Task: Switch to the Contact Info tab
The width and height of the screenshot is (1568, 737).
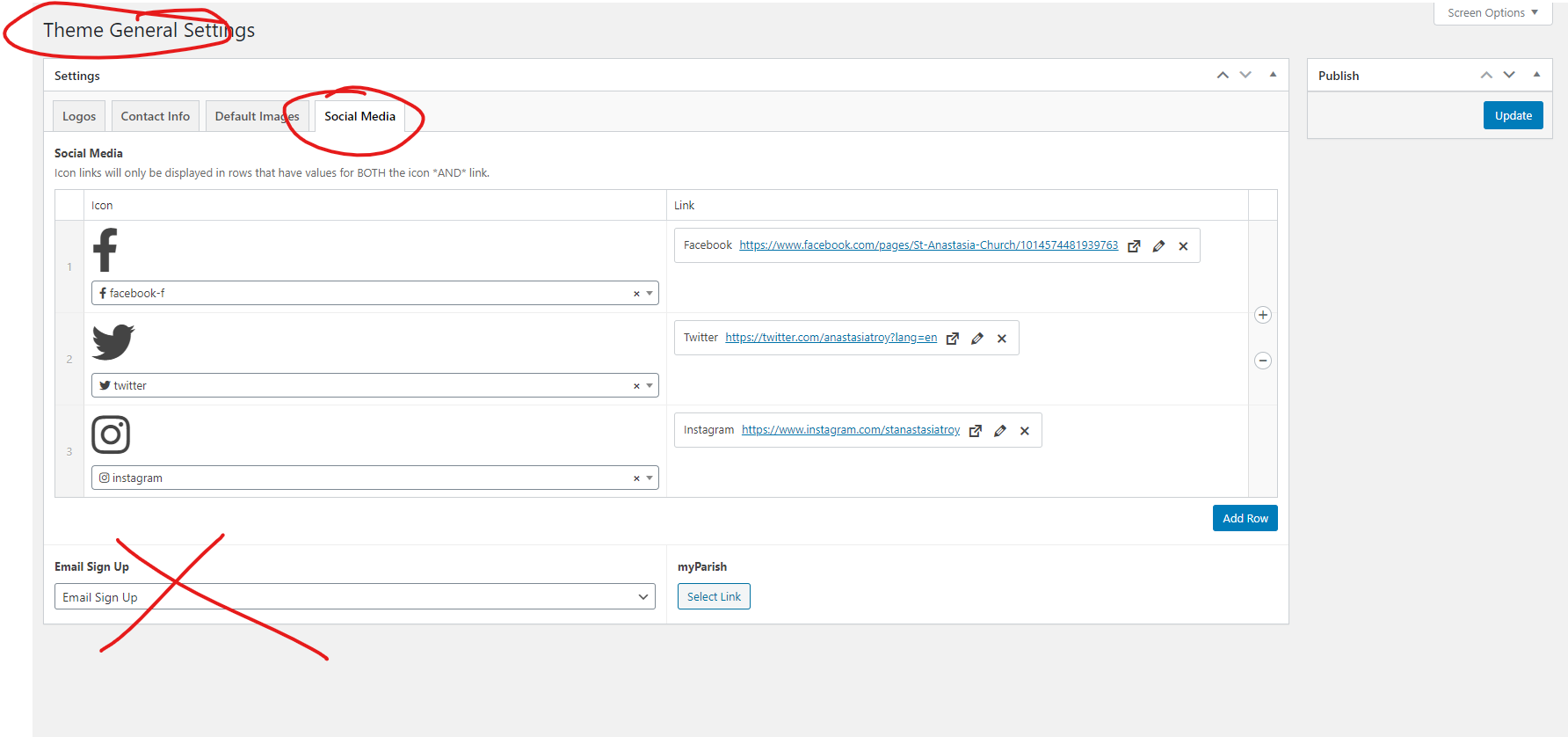Action: (155, 116)
